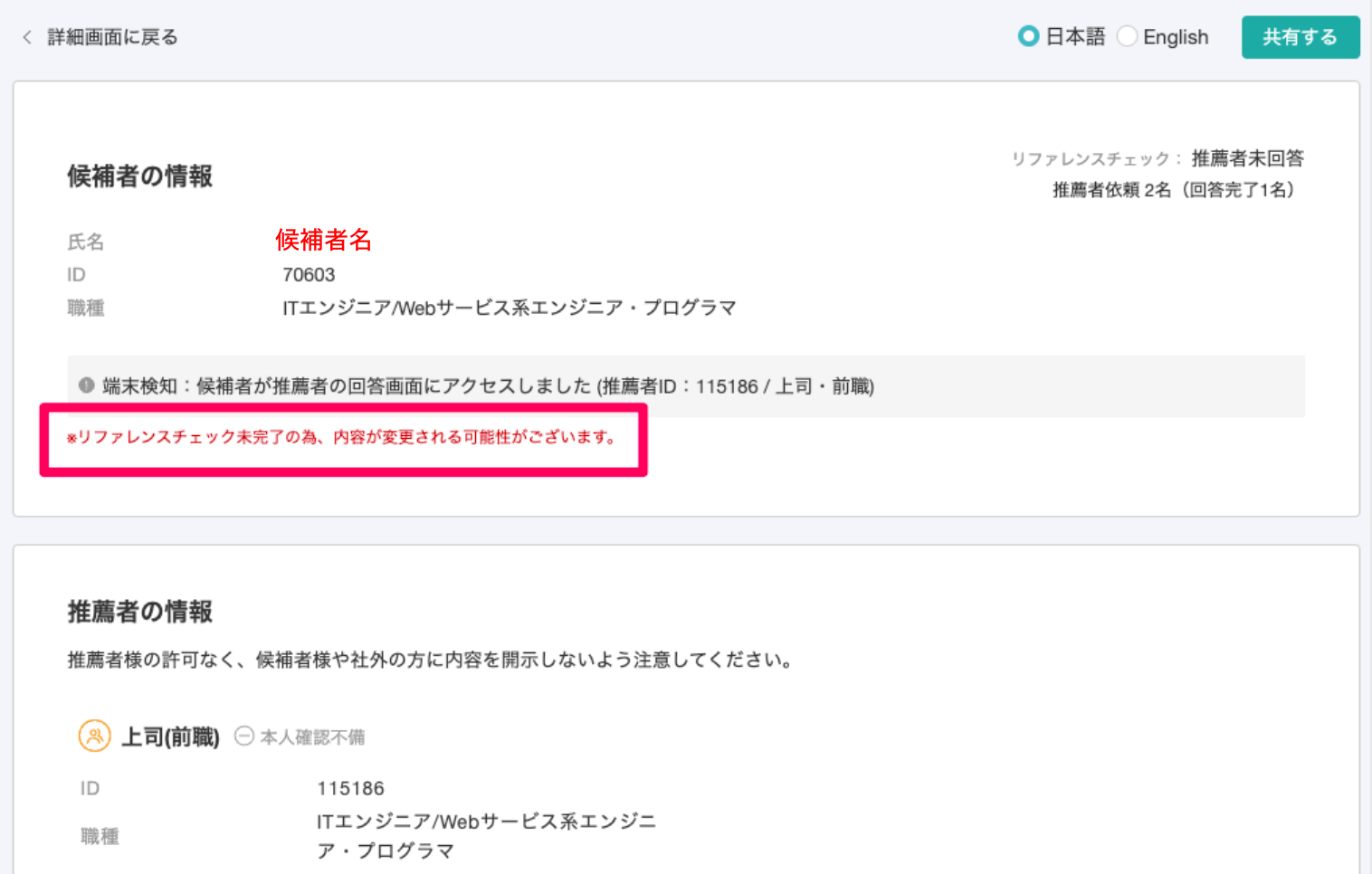Click the 本人確認不備 minus circle icon
Viewport: 1372px width, 874px height.
click(243, 736)
